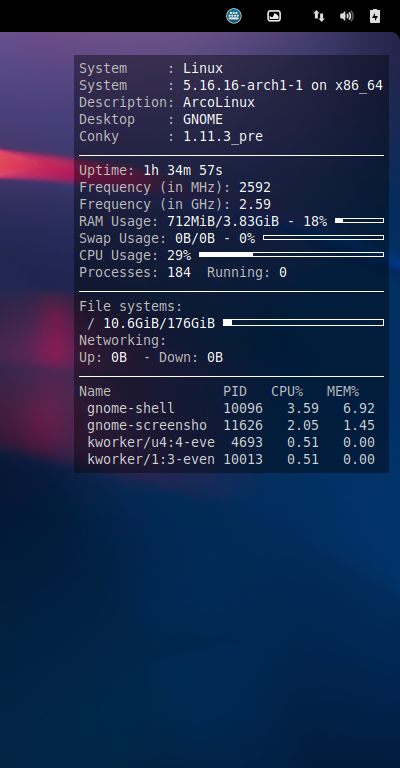The height and width of the screenshot is (768, 400).
Task: Click the MEM% column header
Action: [x=343, y=391]
